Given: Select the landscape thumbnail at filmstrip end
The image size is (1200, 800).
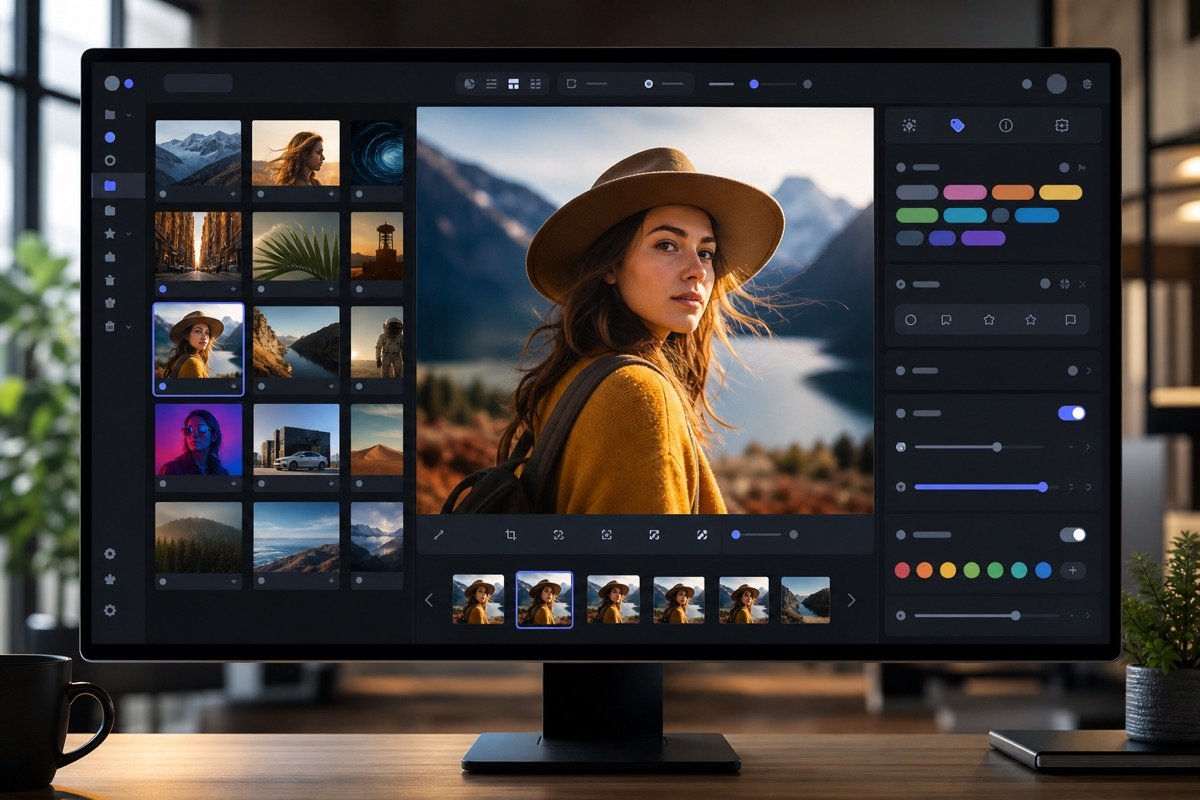Looking at the screenshot, I should click(805, 600).
